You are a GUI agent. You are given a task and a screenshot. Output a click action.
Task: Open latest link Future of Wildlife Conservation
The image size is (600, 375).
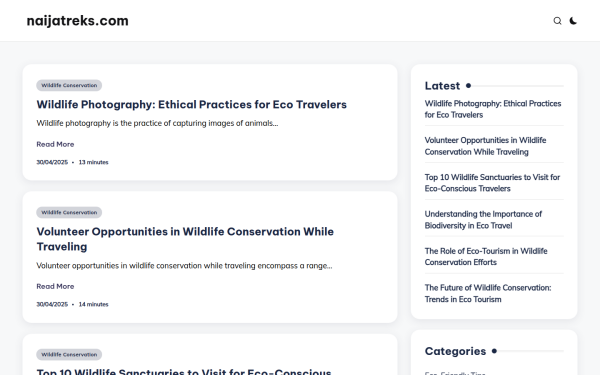click(488, 293)
